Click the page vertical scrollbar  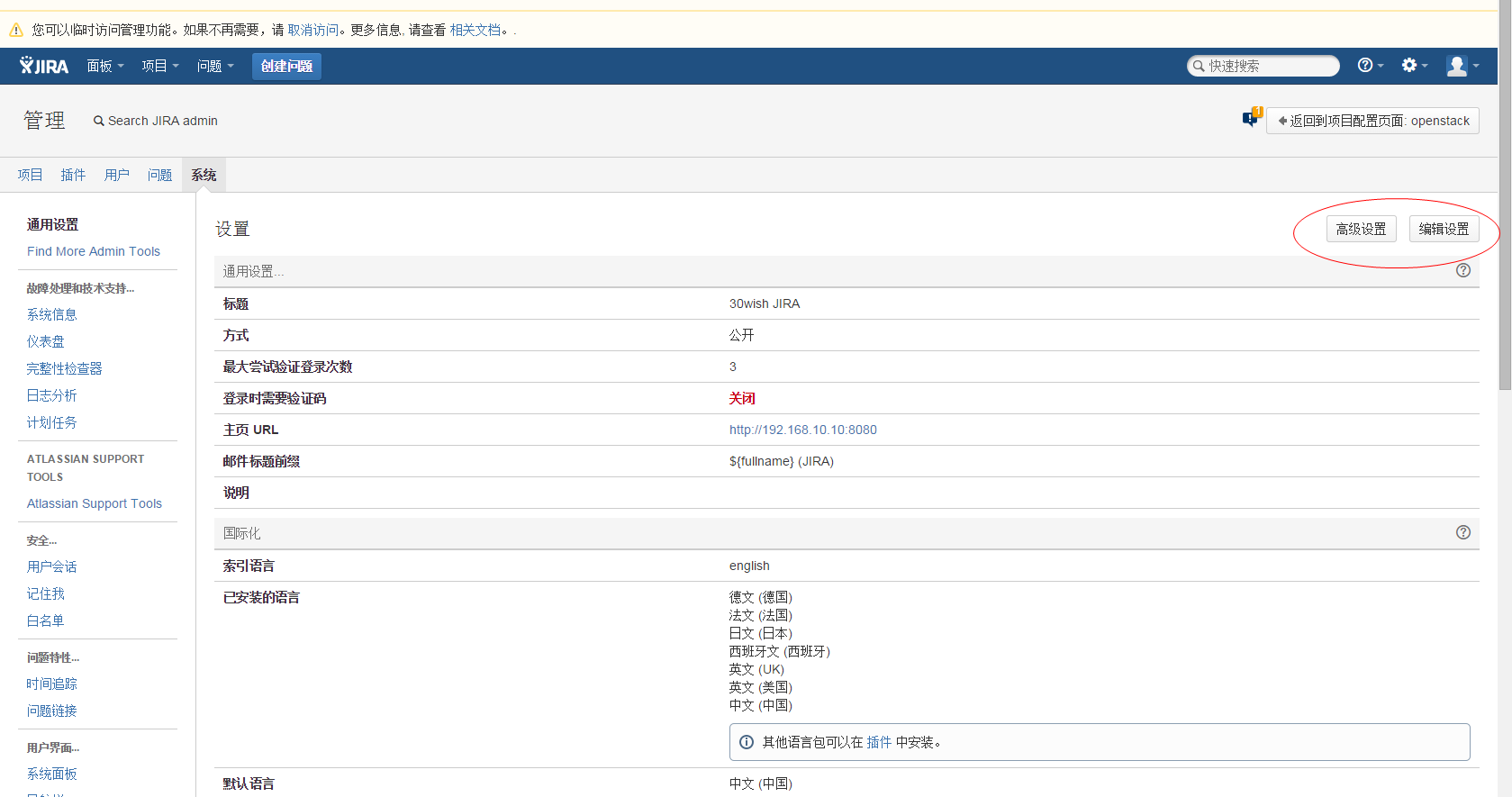[x=1505, y=195]
